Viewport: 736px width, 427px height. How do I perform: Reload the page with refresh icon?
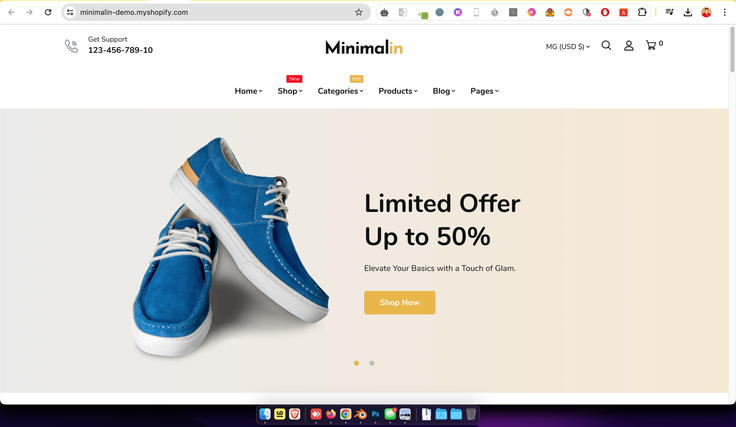click(x=48, y=12)
